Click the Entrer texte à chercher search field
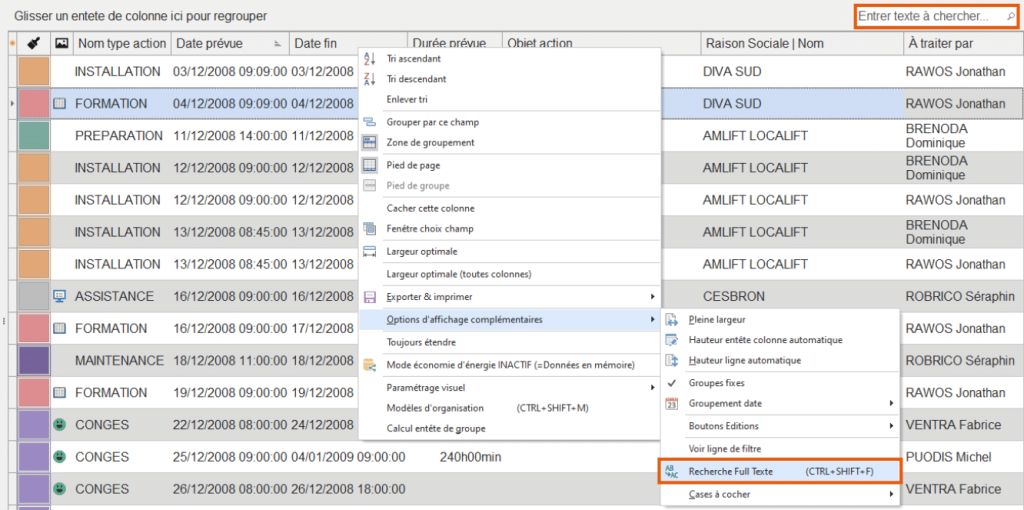Image resolution: width=1024 pixels, height=510 pixels. pos(929,17)
